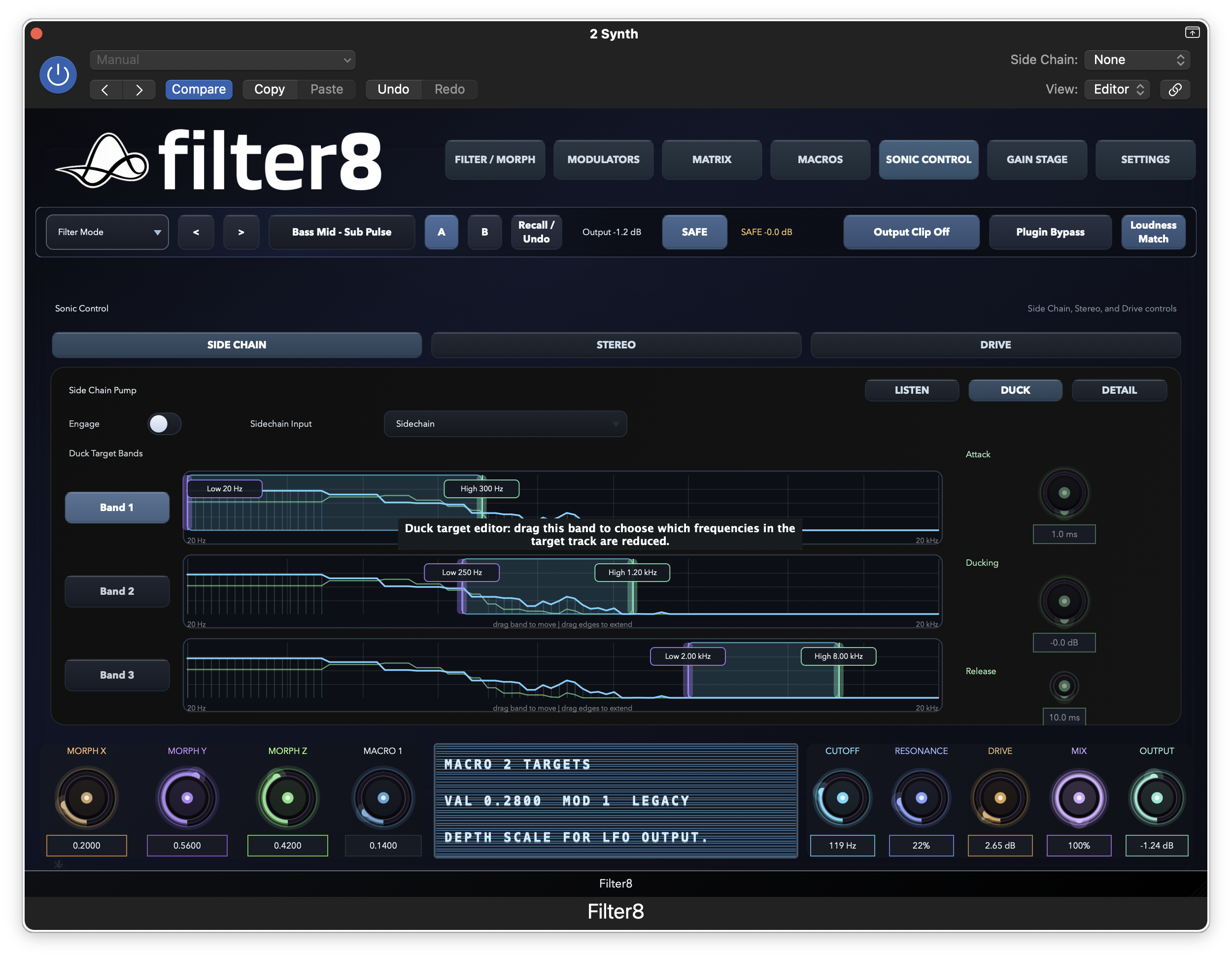Image resolution: width=1232 pixels, height=959 pixels.
Task: Open the MATRIX tab
Action: [x=711, y=160]
